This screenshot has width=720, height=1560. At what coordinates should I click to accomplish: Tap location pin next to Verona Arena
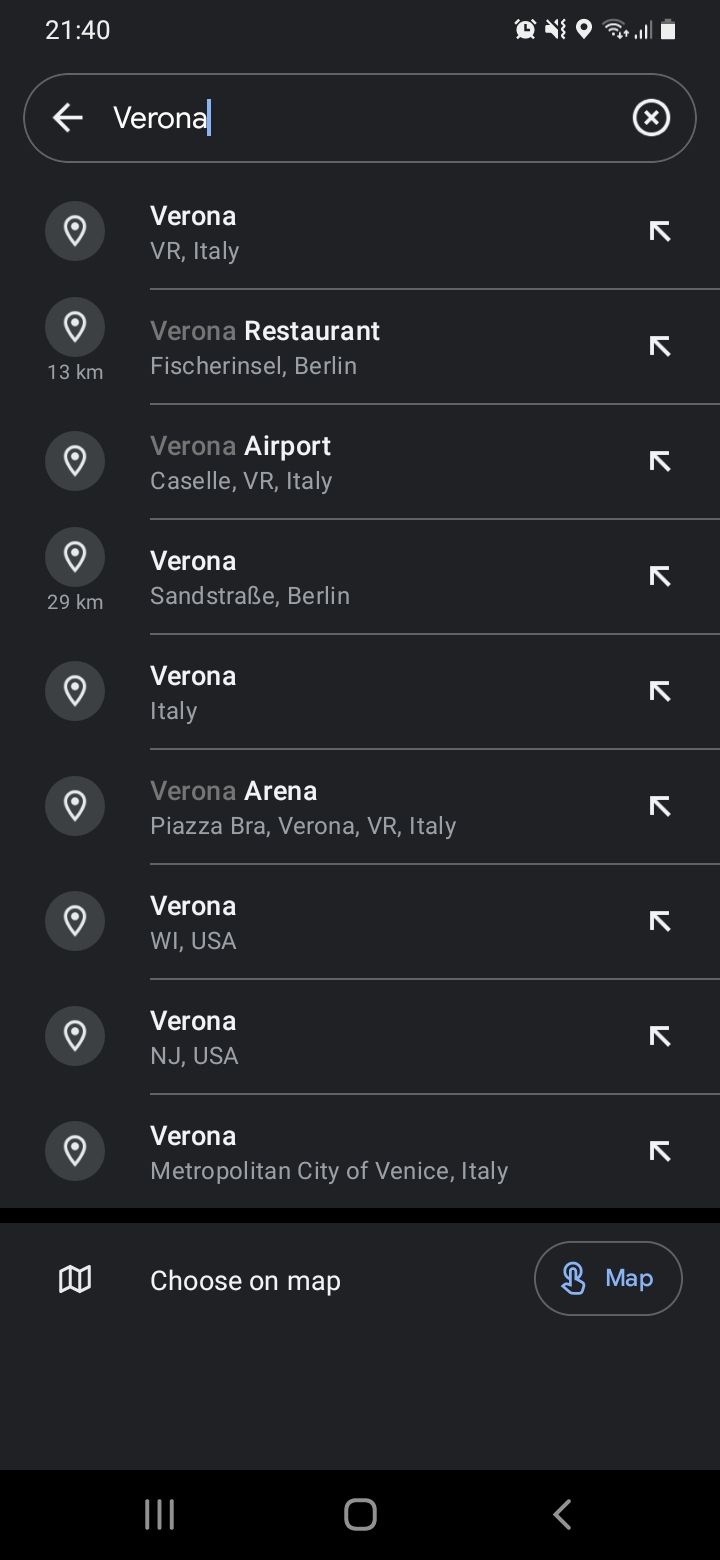[75, 806]
